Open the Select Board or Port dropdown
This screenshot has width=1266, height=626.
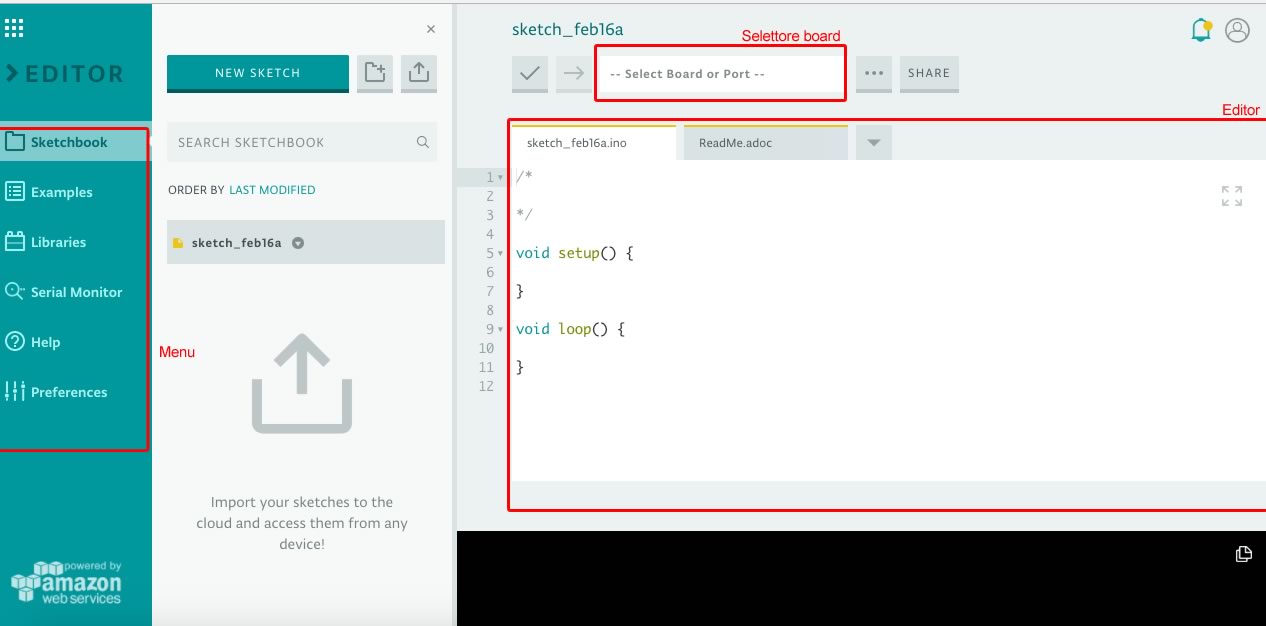tap(720, 74)
